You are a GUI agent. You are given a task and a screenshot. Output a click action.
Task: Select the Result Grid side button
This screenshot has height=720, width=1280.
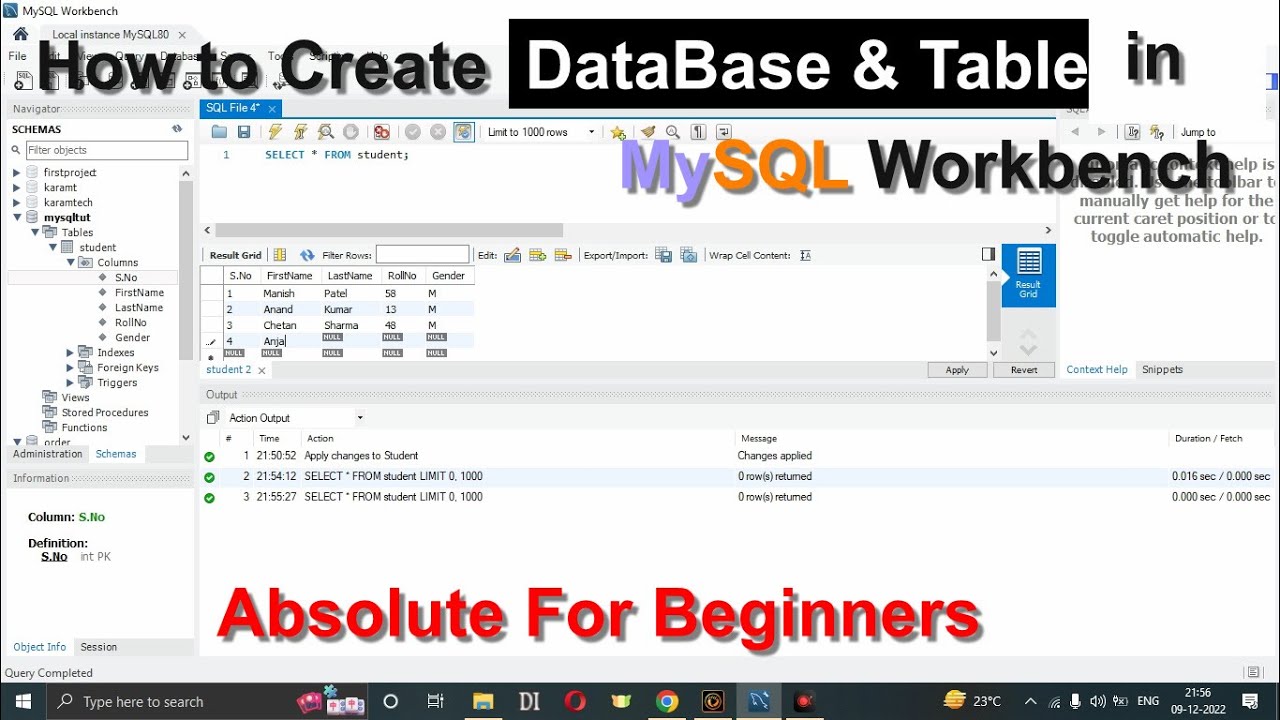tap(1028, 275)
